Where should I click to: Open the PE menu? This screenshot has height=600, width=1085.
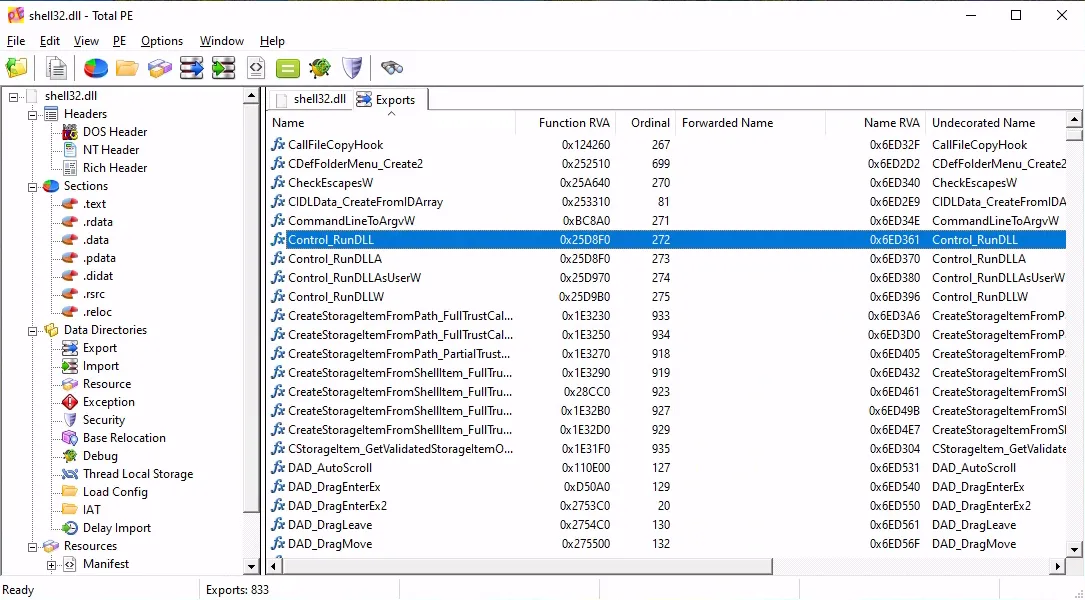119,41
